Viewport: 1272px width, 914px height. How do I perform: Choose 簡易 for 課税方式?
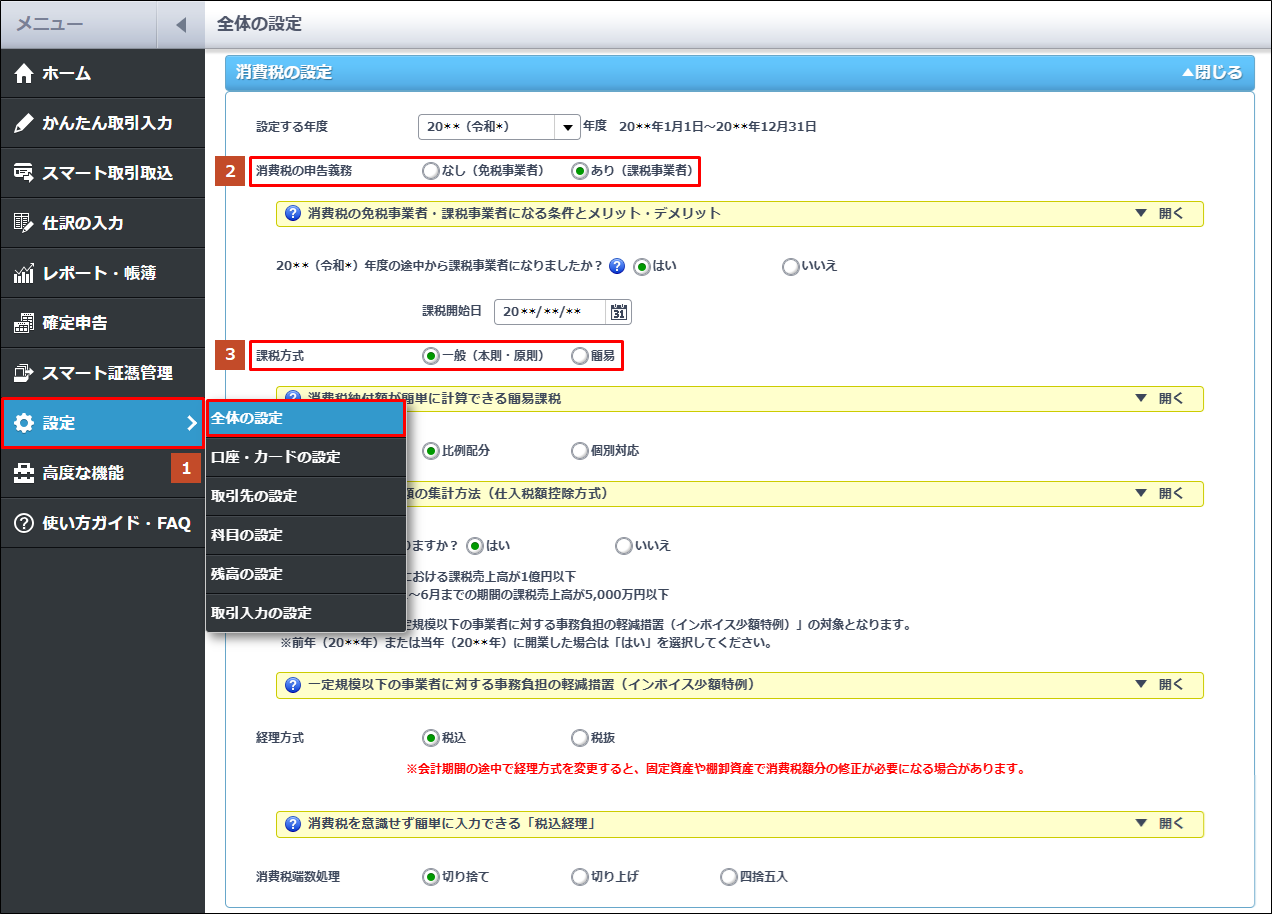click(580, 355)
